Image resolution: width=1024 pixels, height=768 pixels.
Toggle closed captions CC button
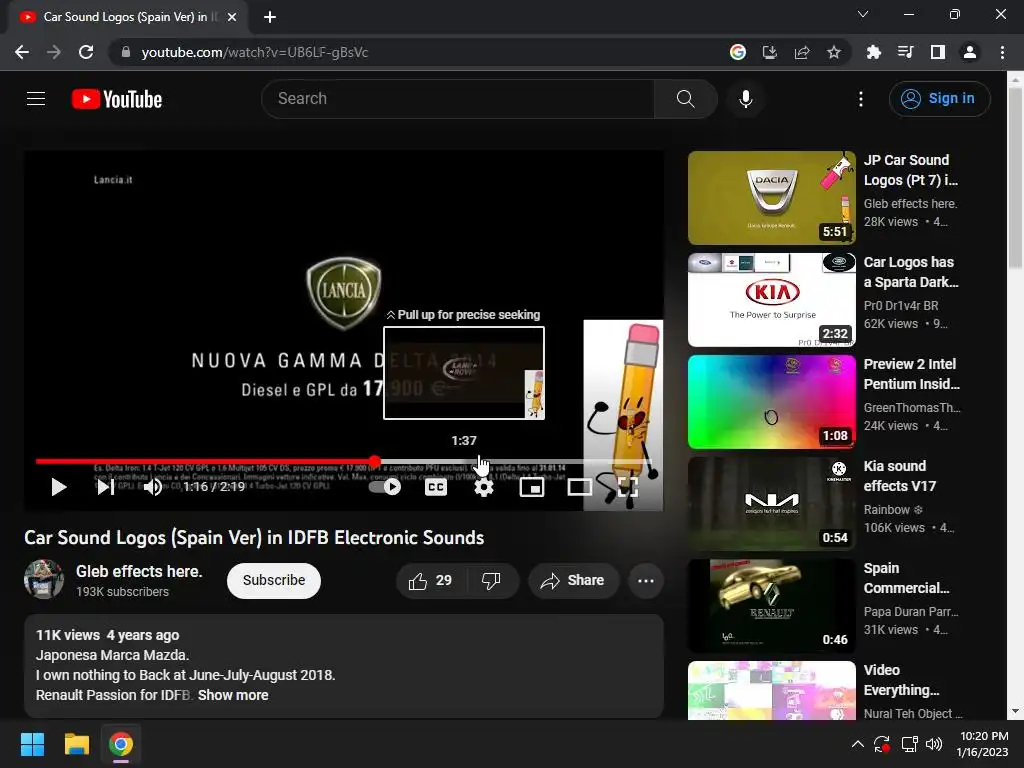pyautogui.click(x=436, y=487)
